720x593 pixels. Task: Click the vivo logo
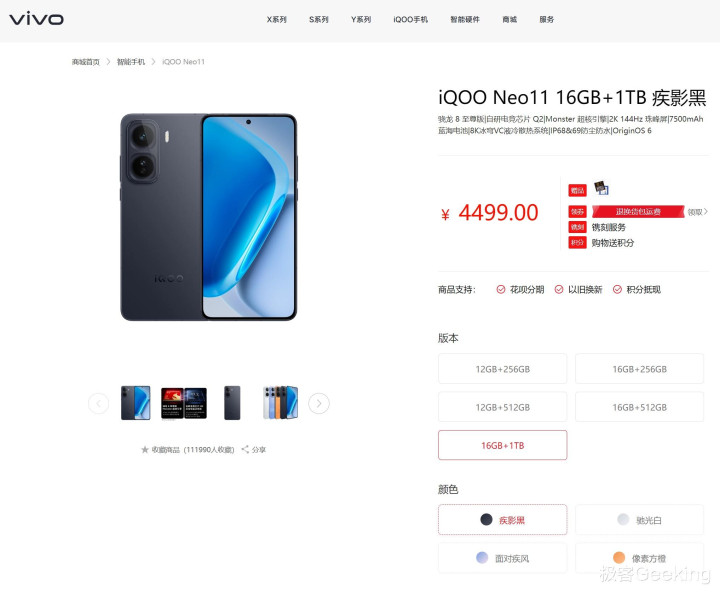click(36, 19)
